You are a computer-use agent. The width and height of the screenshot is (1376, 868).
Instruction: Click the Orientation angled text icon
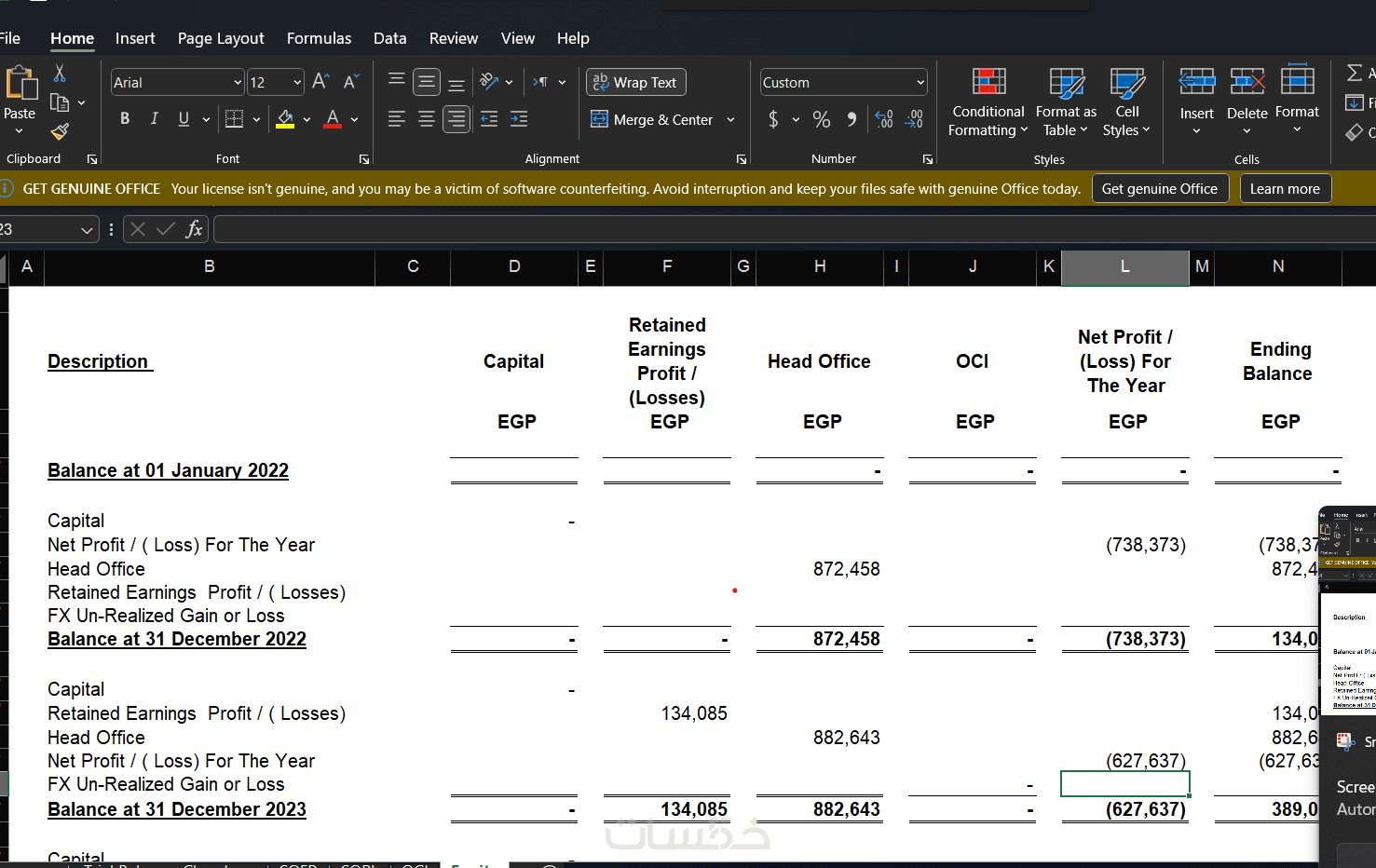click(x=490, y=82)
